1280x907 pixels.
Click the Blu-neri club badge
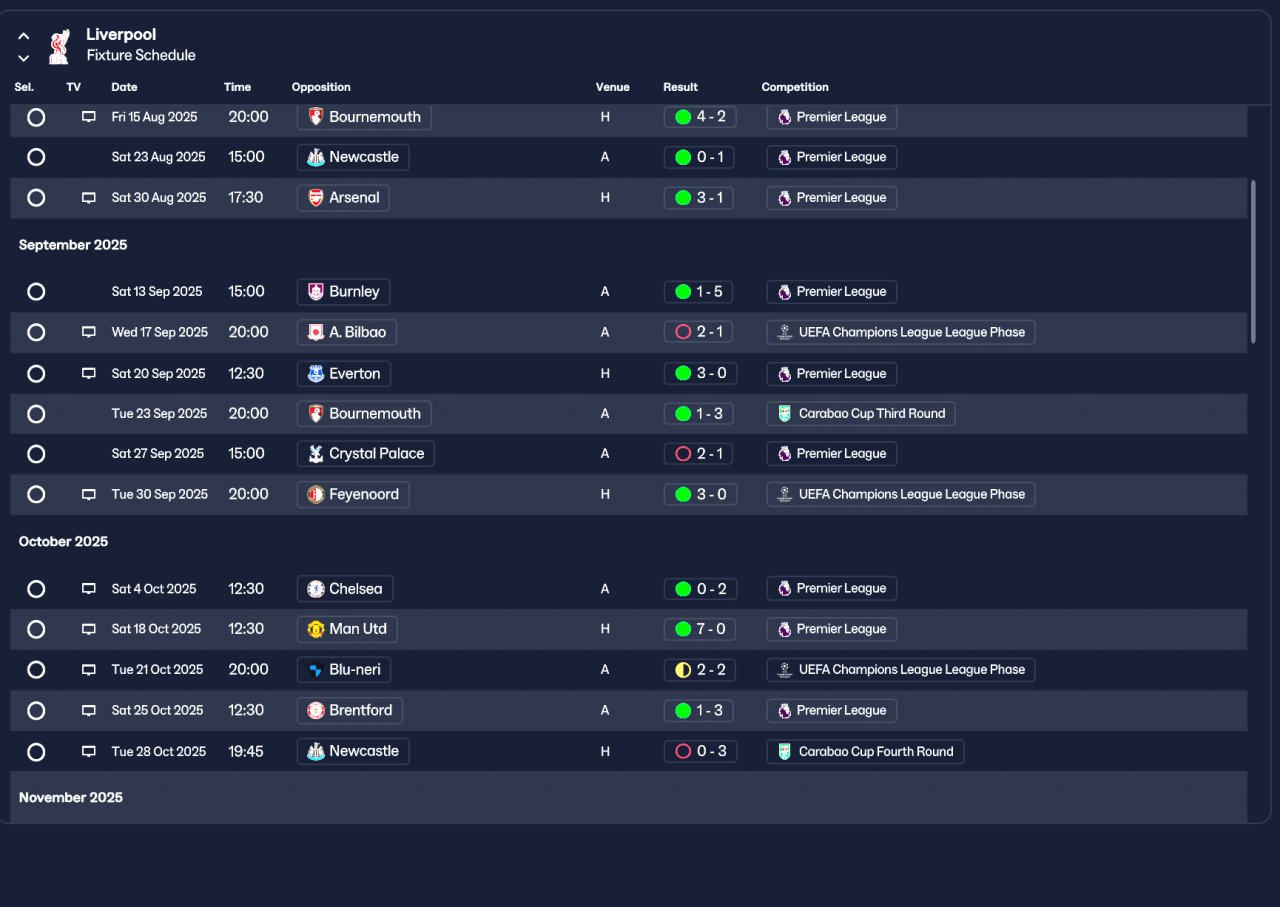click(316, 670)
